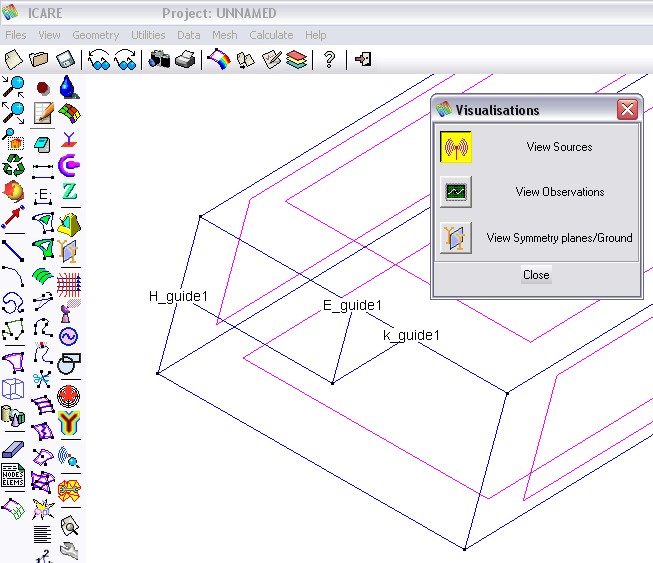Click the View Sources label text
Image resolution: width=653 pixels, height=563 pixels.
[559, 147]
